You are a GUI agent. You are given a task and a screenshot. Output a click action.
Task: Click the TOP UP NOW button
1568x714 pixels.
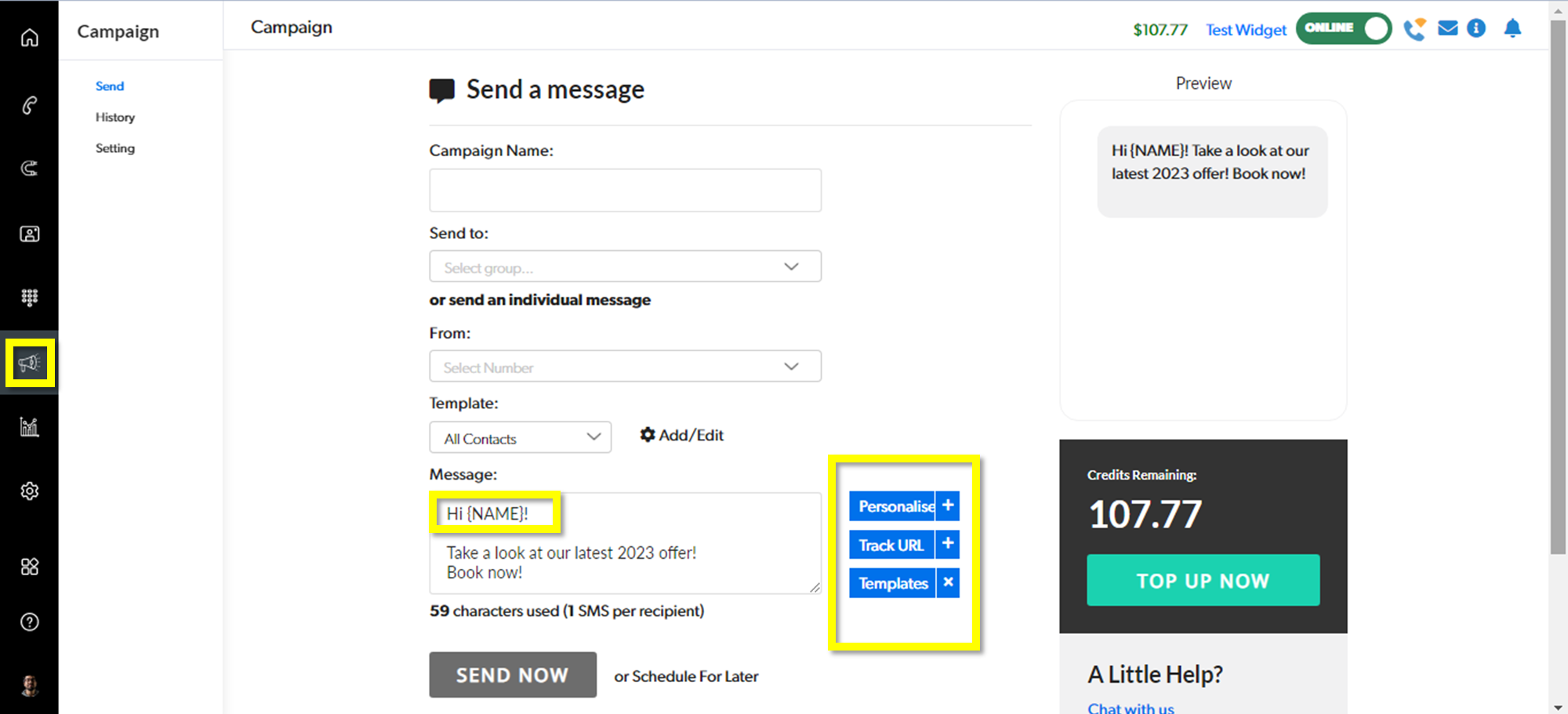pos(1203,580)
